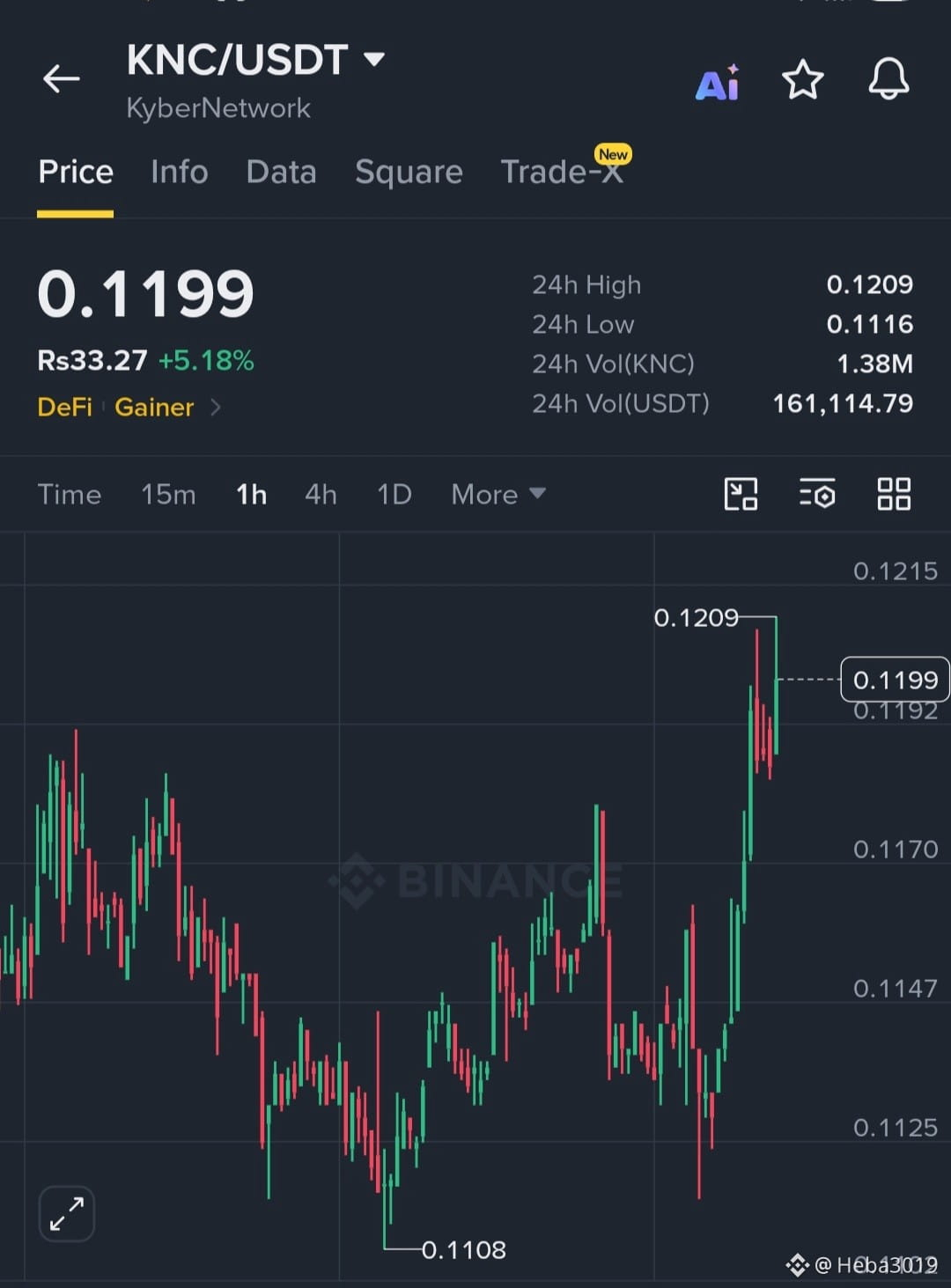Go back using the left arrow
Viewport: 951px width, 1288px height.
coord(62,78)
